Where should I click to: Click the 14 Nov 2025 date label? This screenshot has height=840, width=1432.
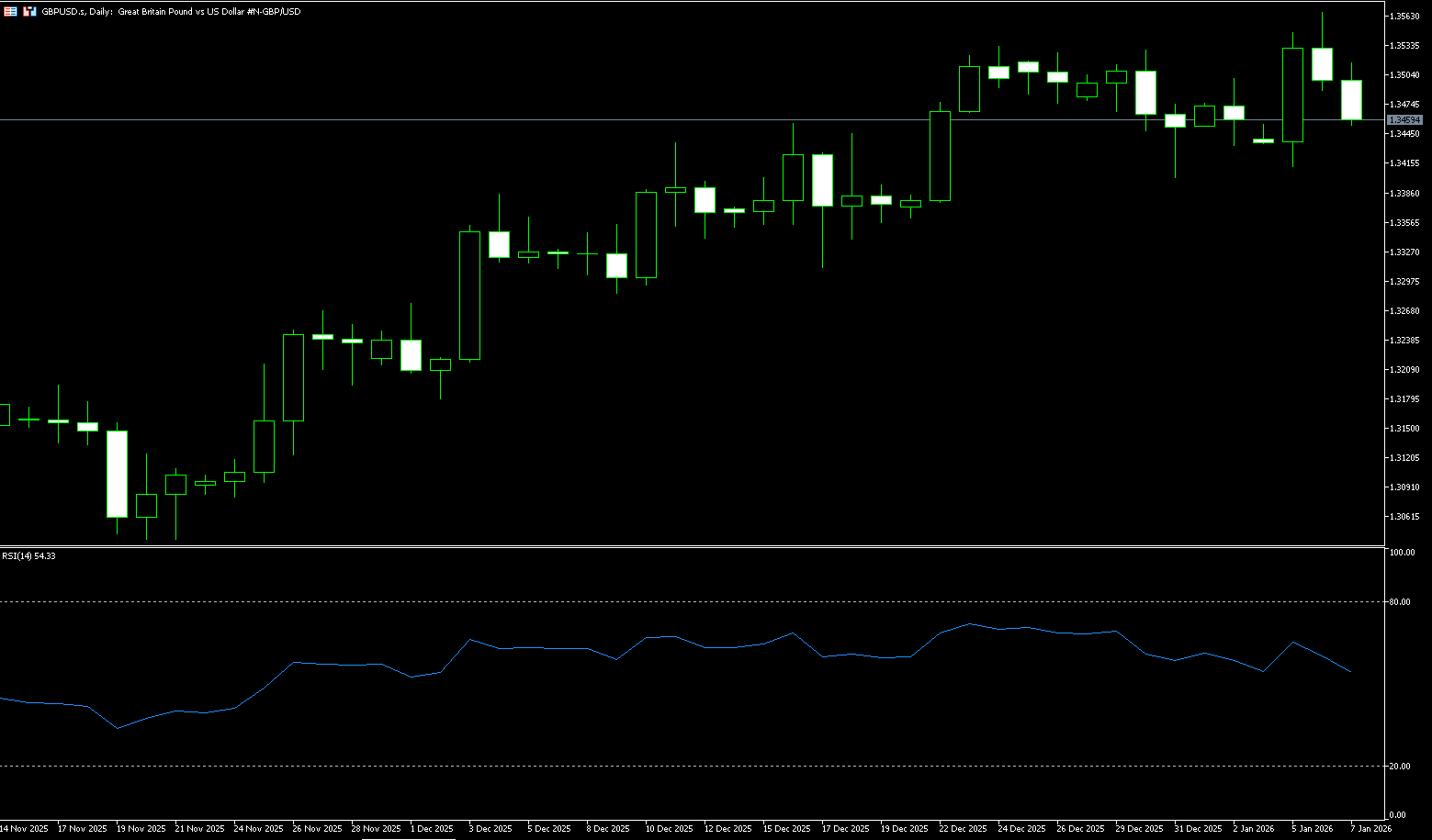(x=24, y=829)
